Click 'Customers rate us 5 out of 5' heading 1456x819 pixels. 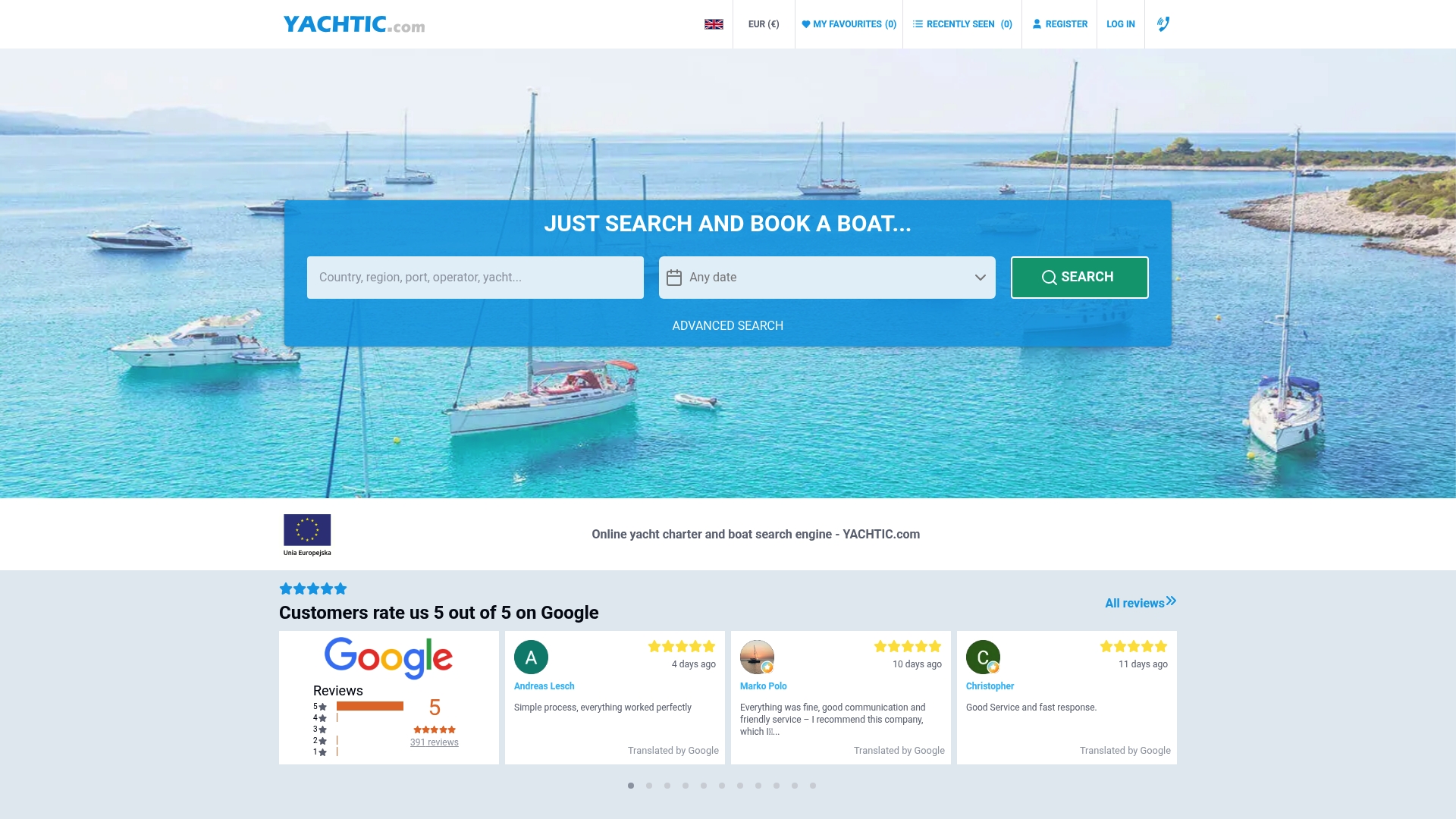tap(439, 613)
